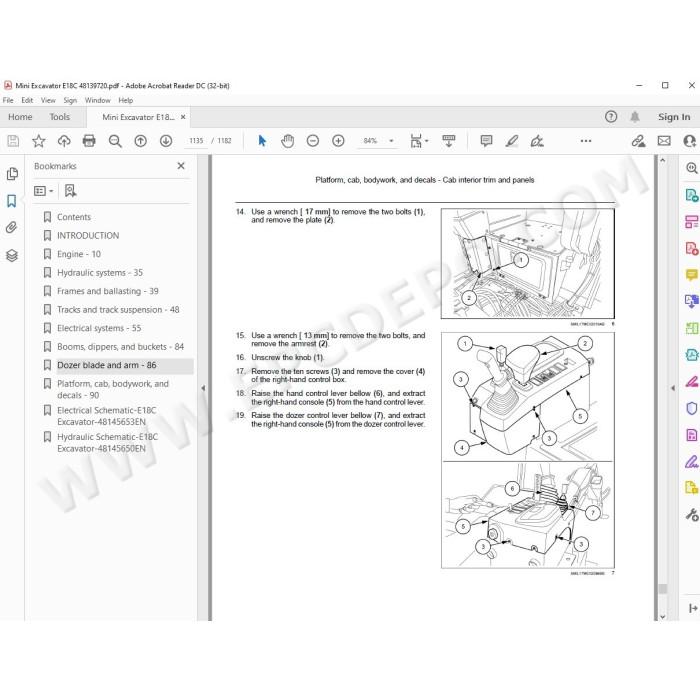Add the file to starred favorites

coord(38,141)
